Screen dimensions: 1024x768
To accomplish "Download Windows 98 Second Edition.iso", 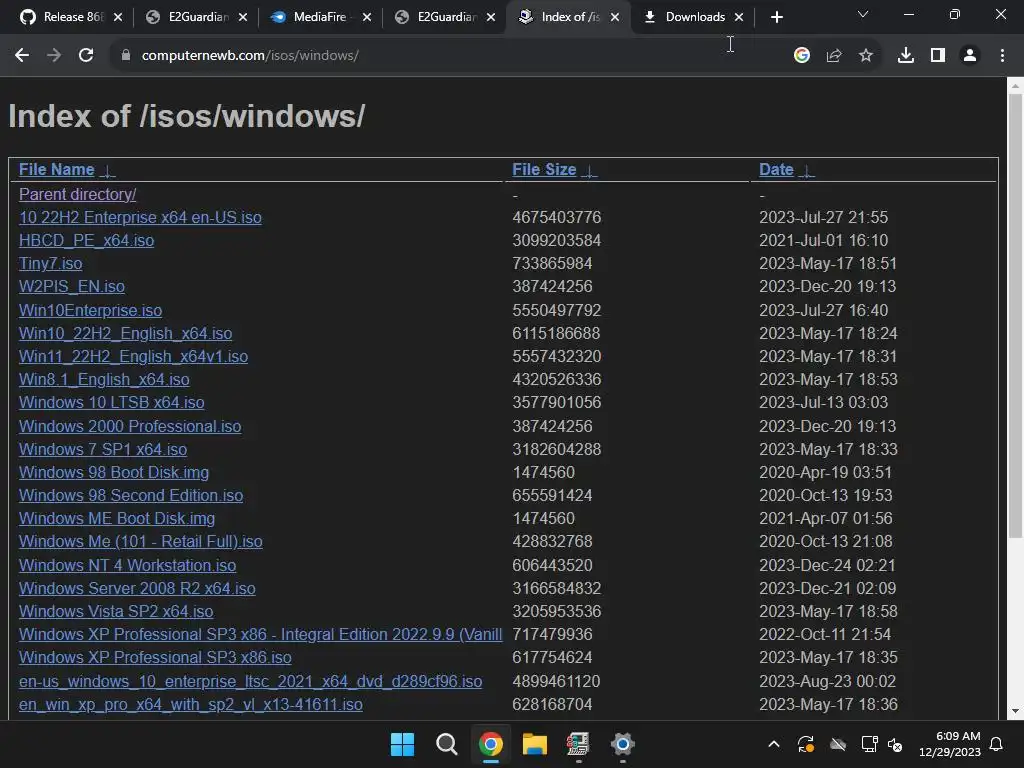I will coord(131,495).
